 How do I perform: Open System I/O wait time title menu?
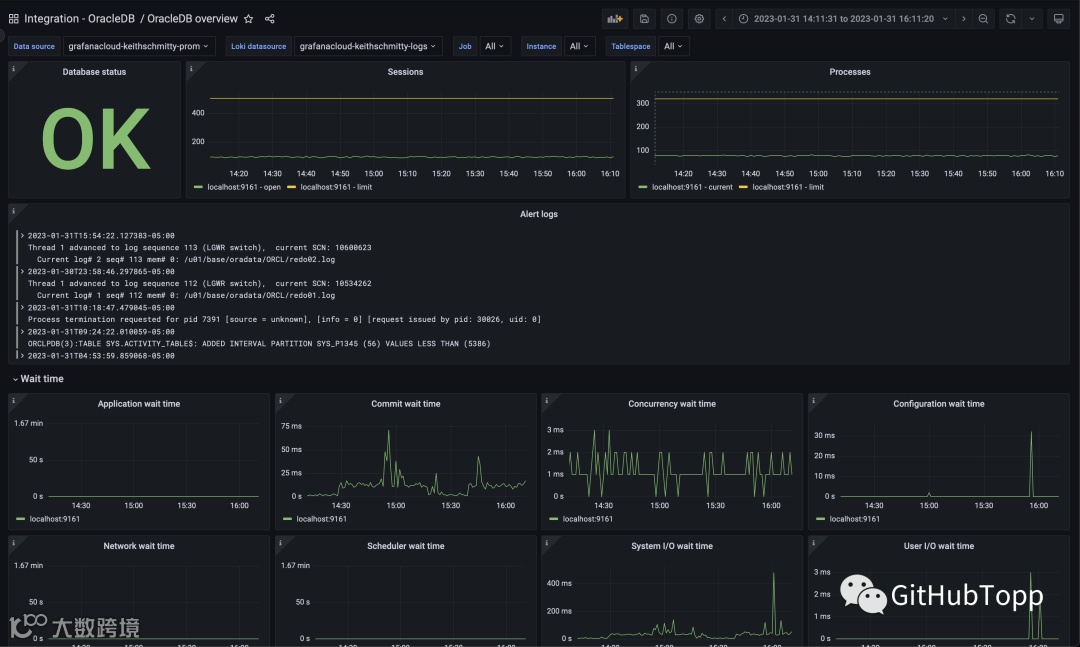pyautogui.click(x=672, y=546)
